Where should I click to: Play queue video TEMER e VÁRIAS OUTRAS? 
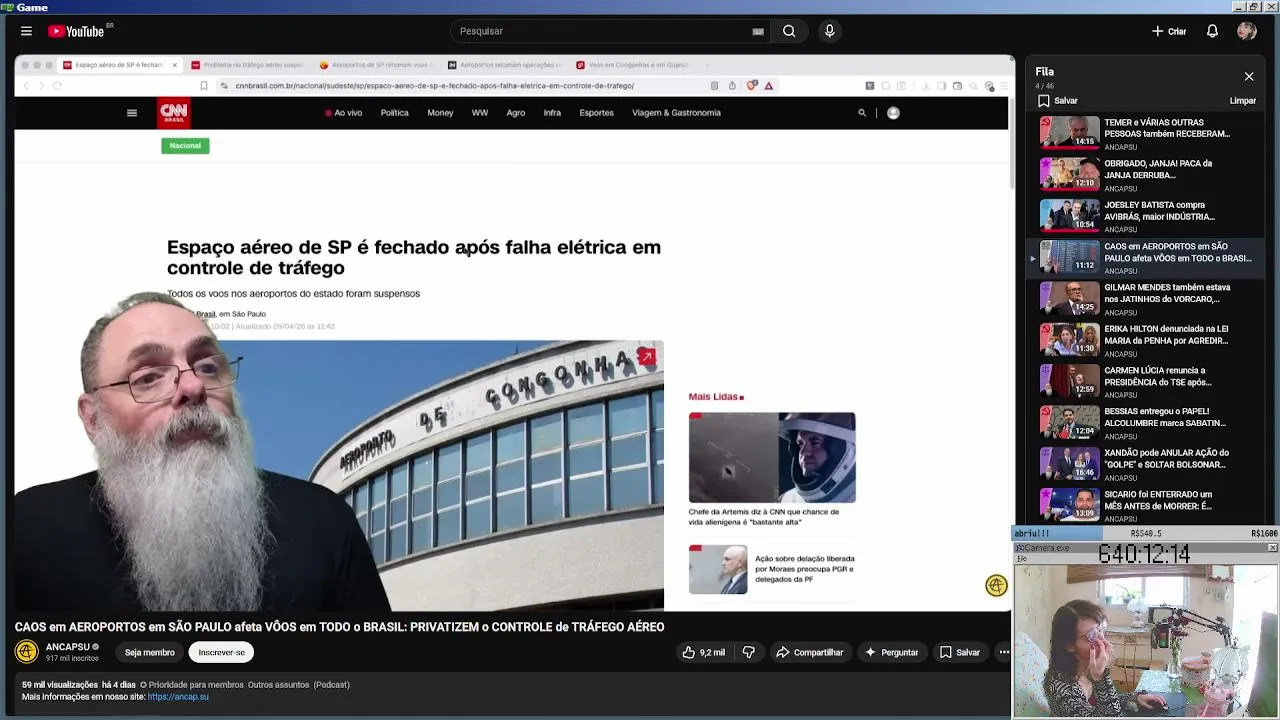[x=1145, y=133]
